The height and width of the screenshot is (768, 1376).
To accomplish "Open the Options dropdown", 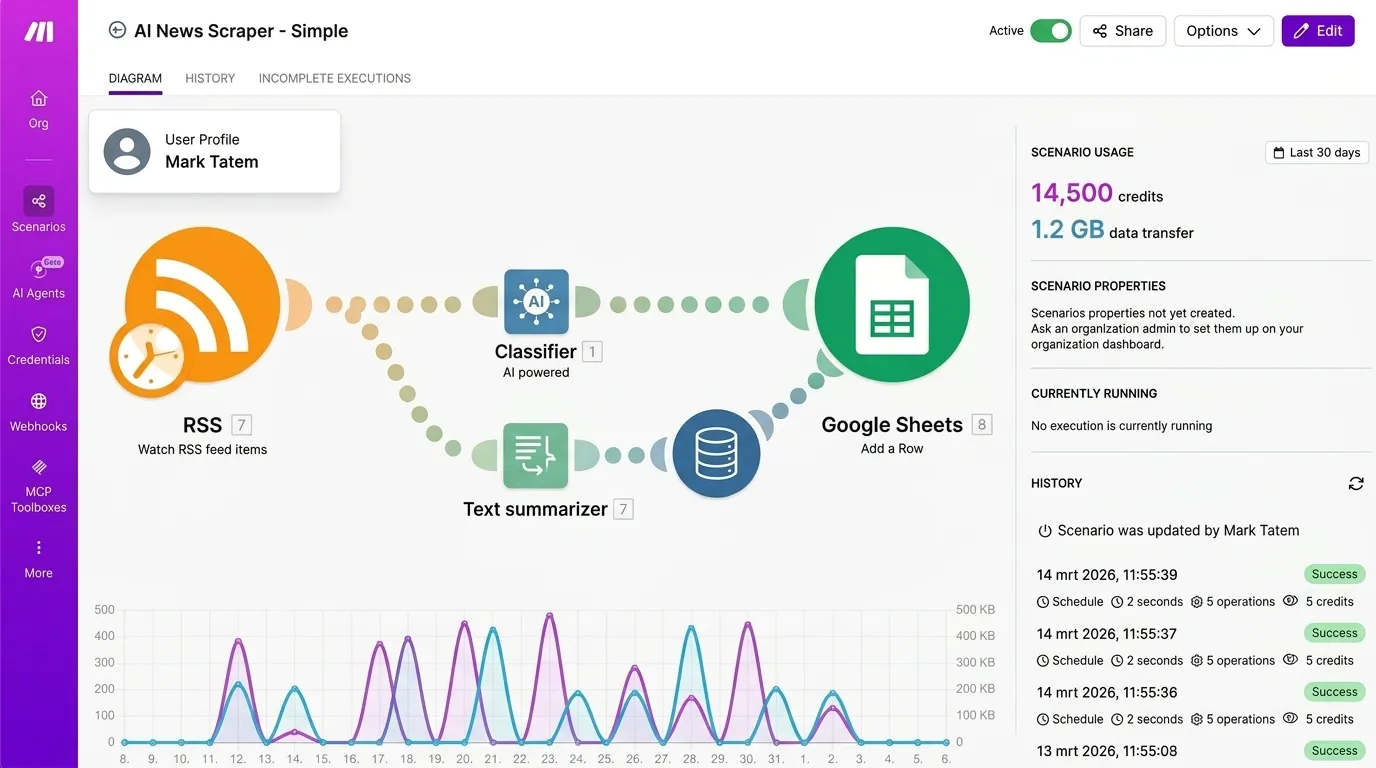I will click(x=1223, y=31).
